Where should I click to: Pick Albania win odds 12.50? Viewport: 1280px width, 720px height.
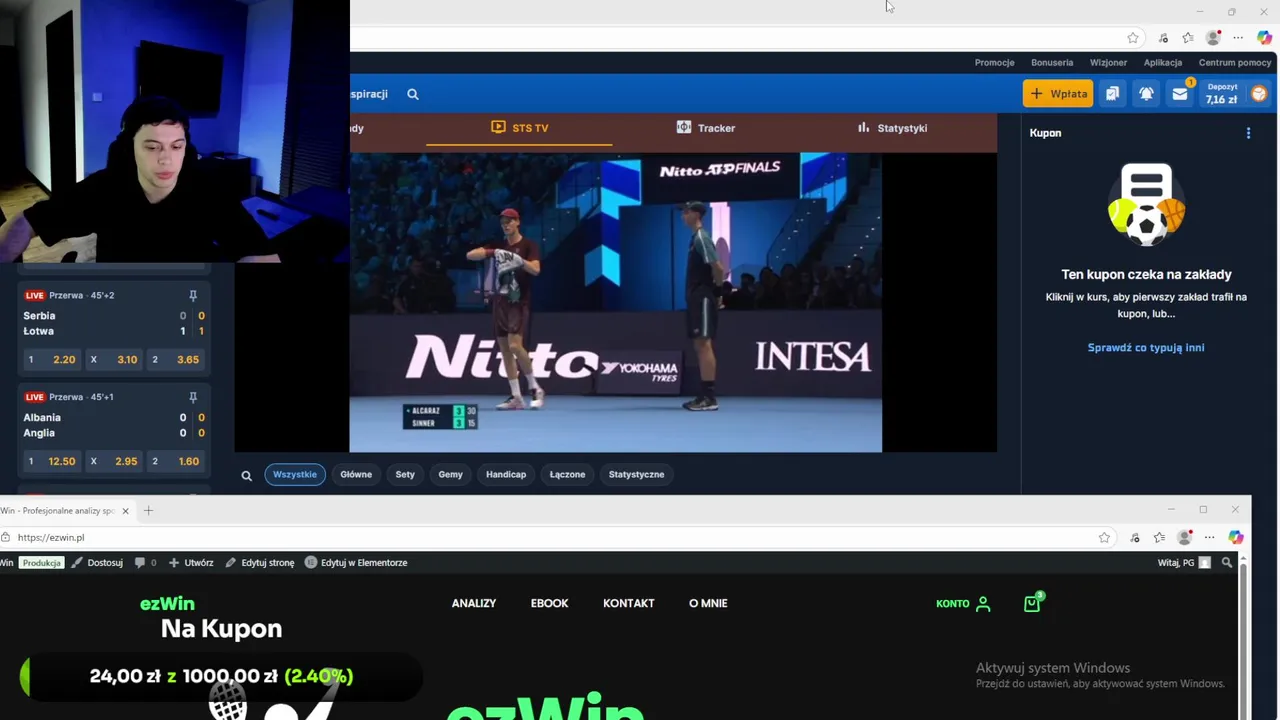pos(51,461)
